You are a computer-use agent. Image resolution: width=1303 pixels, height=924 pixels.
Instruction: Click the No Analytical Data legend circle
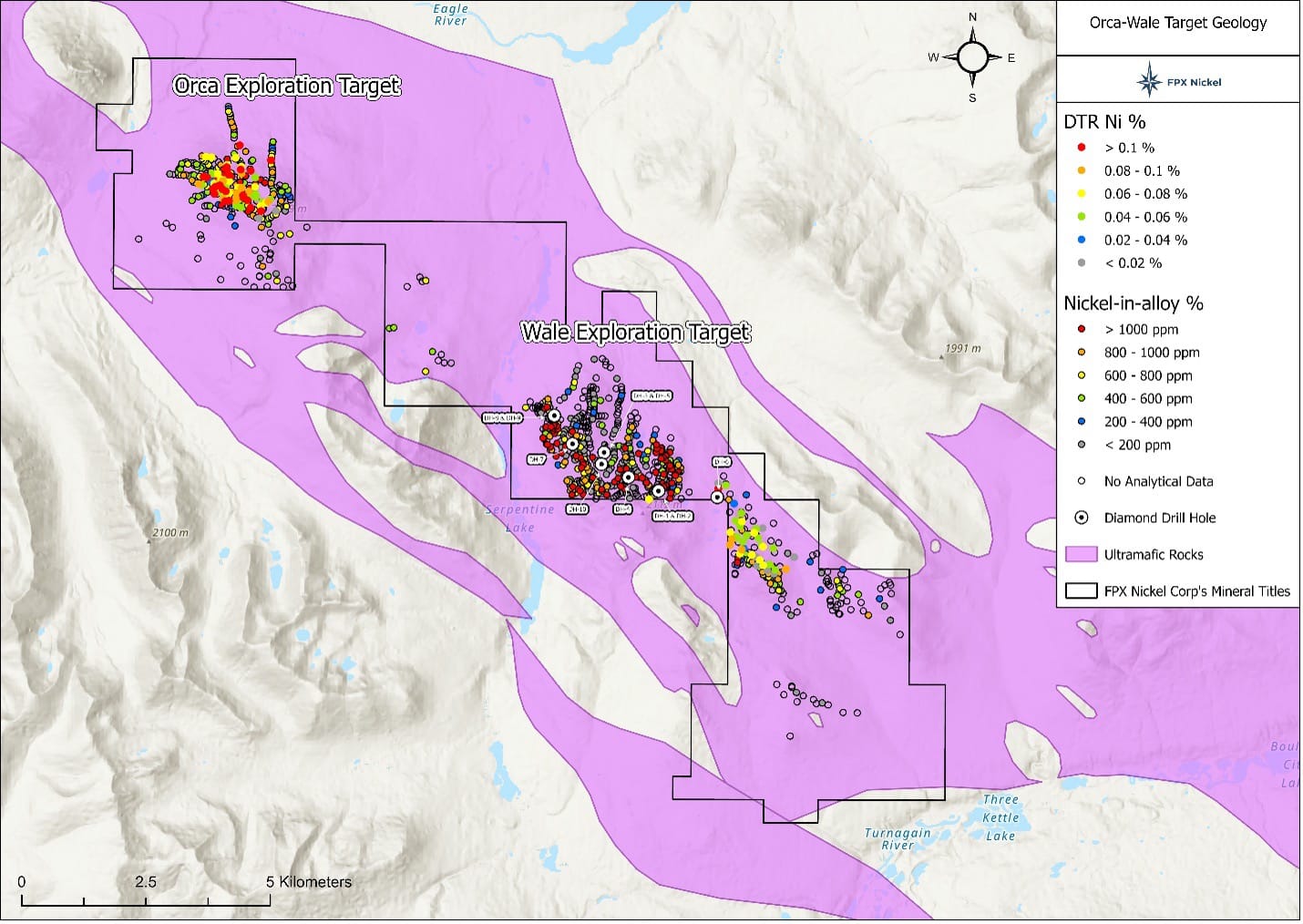click(x=1082, y=481)
